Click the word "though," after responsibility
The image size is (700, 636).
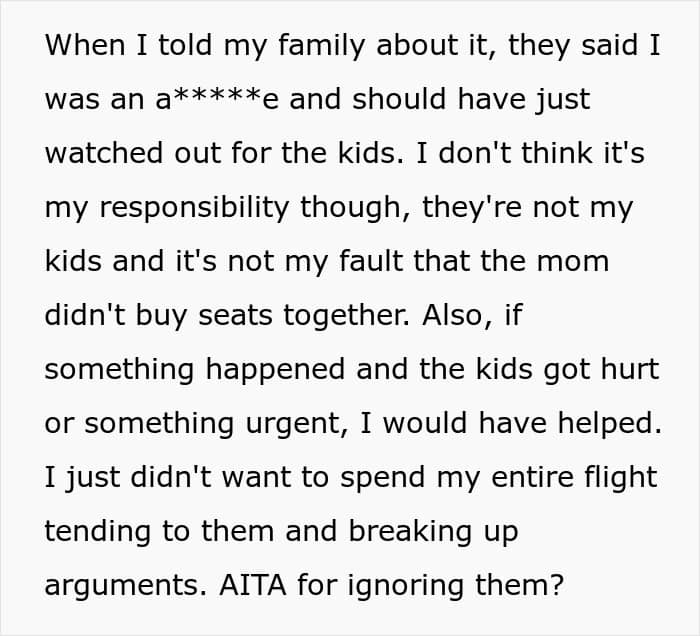click(x=355, y=209)
